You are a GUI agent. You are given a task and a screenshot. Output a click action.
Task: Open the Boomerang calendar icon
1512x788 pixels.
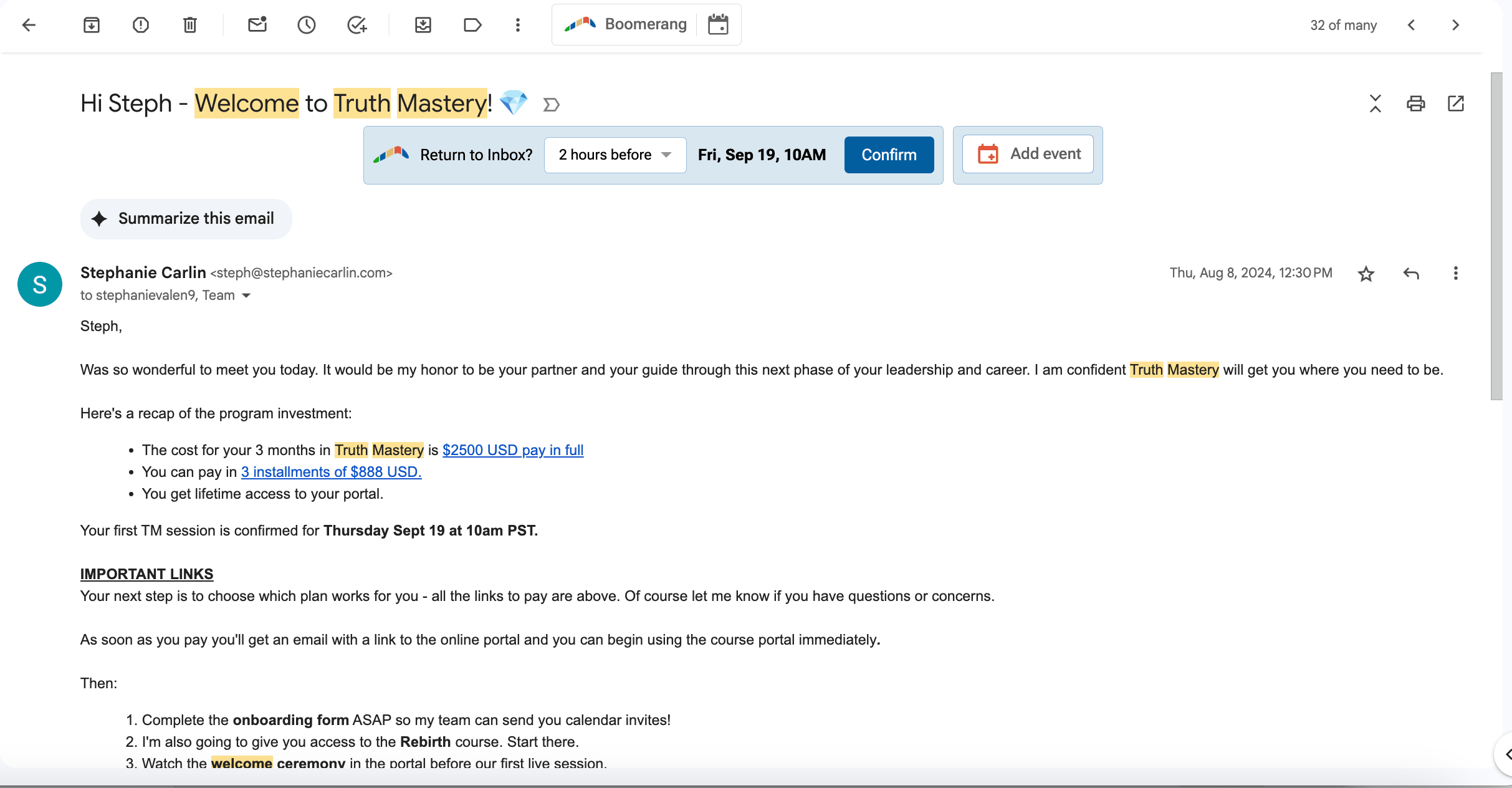point(718,24)
